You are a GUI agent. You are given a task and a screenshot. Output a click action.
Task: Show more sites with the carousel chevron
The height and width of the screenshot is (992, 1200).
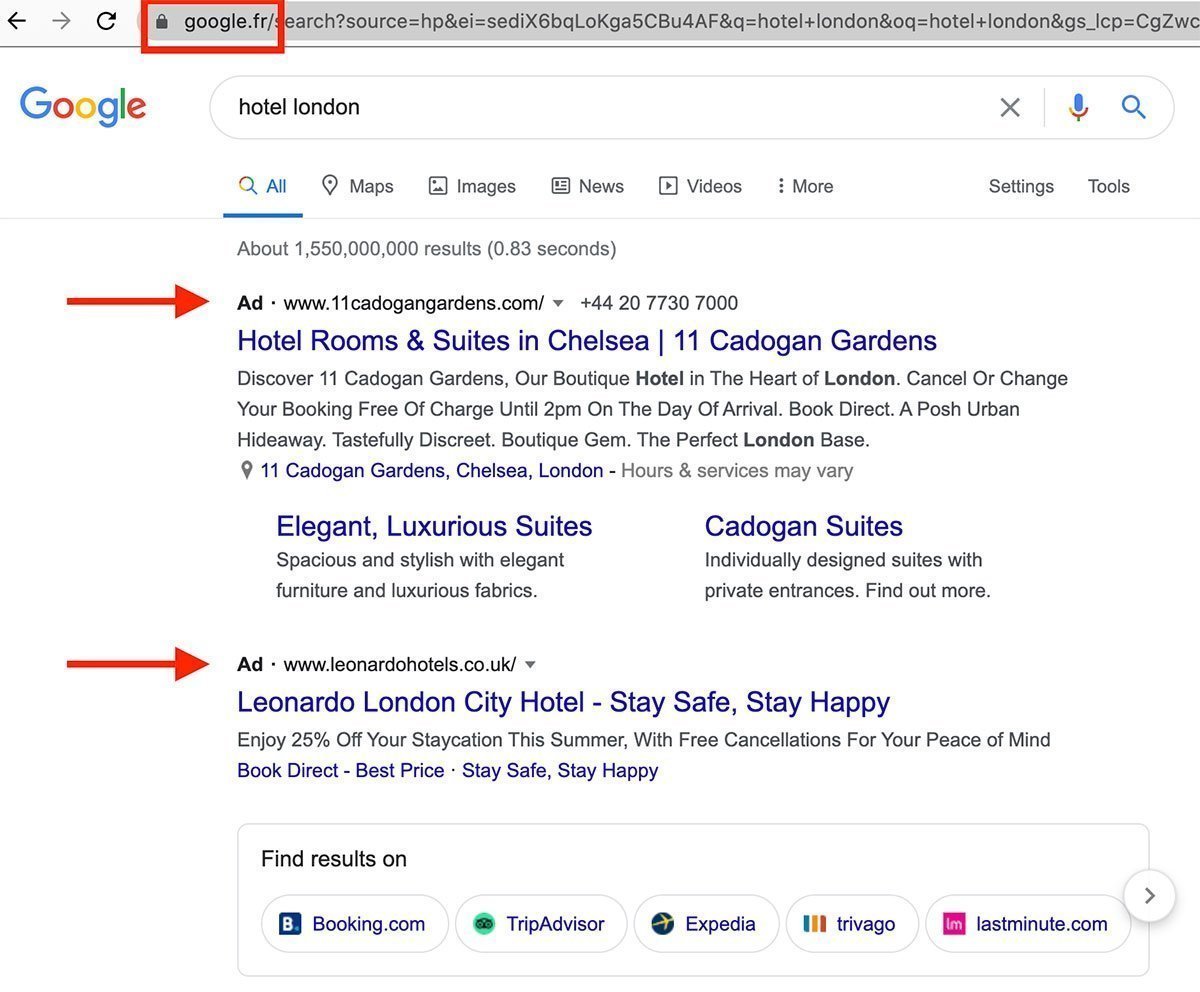1149,896
